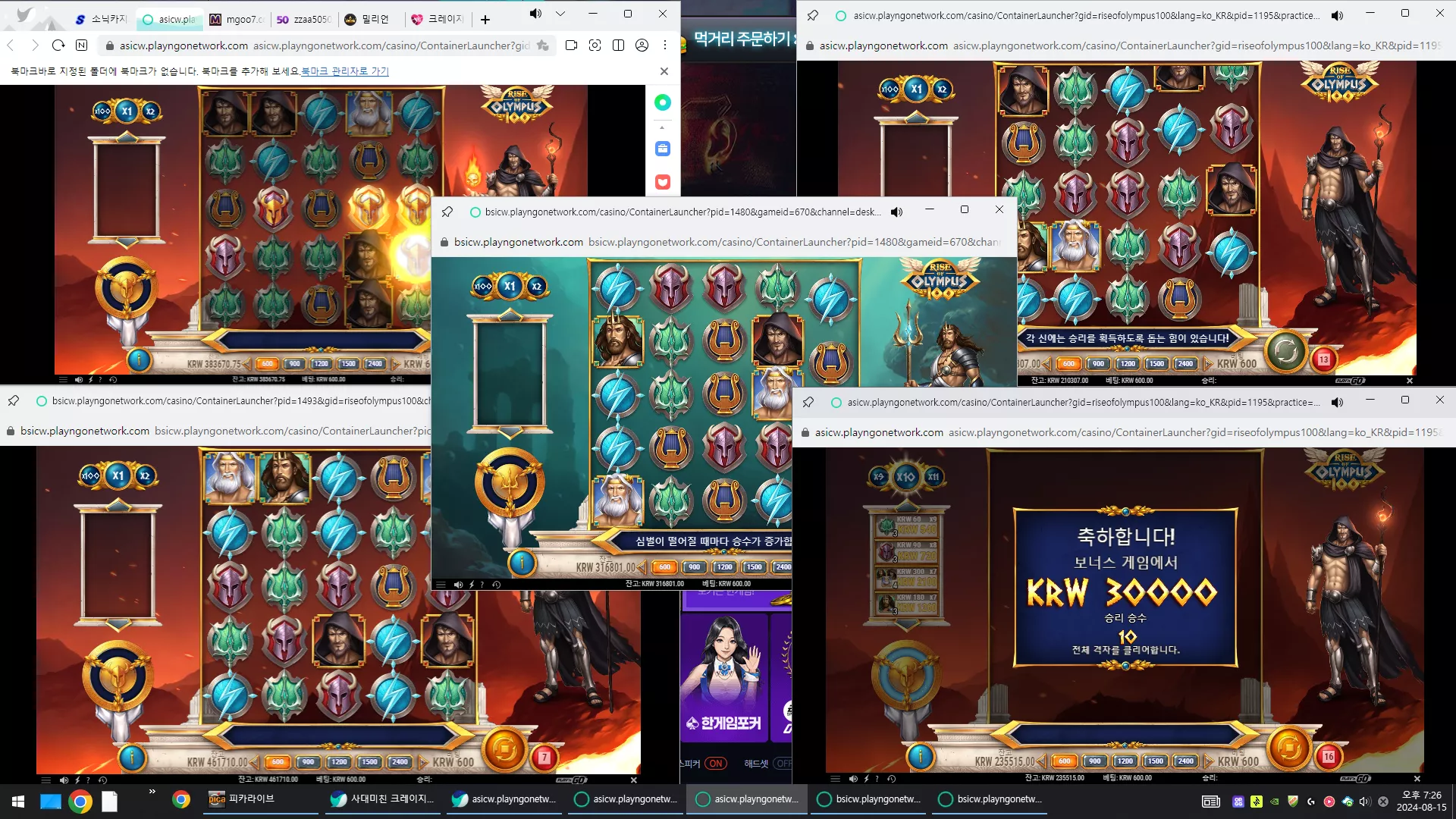Switch to the mgoo7 browser tab
Screen dimensions: 1456x819
point(237,19)
